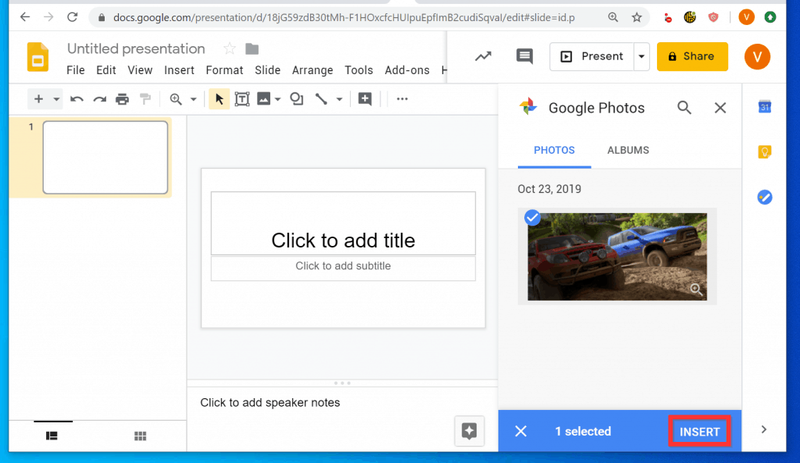This screenshot has width=800, height=463.
Task: Open the Tools menu
Action: 359,70
